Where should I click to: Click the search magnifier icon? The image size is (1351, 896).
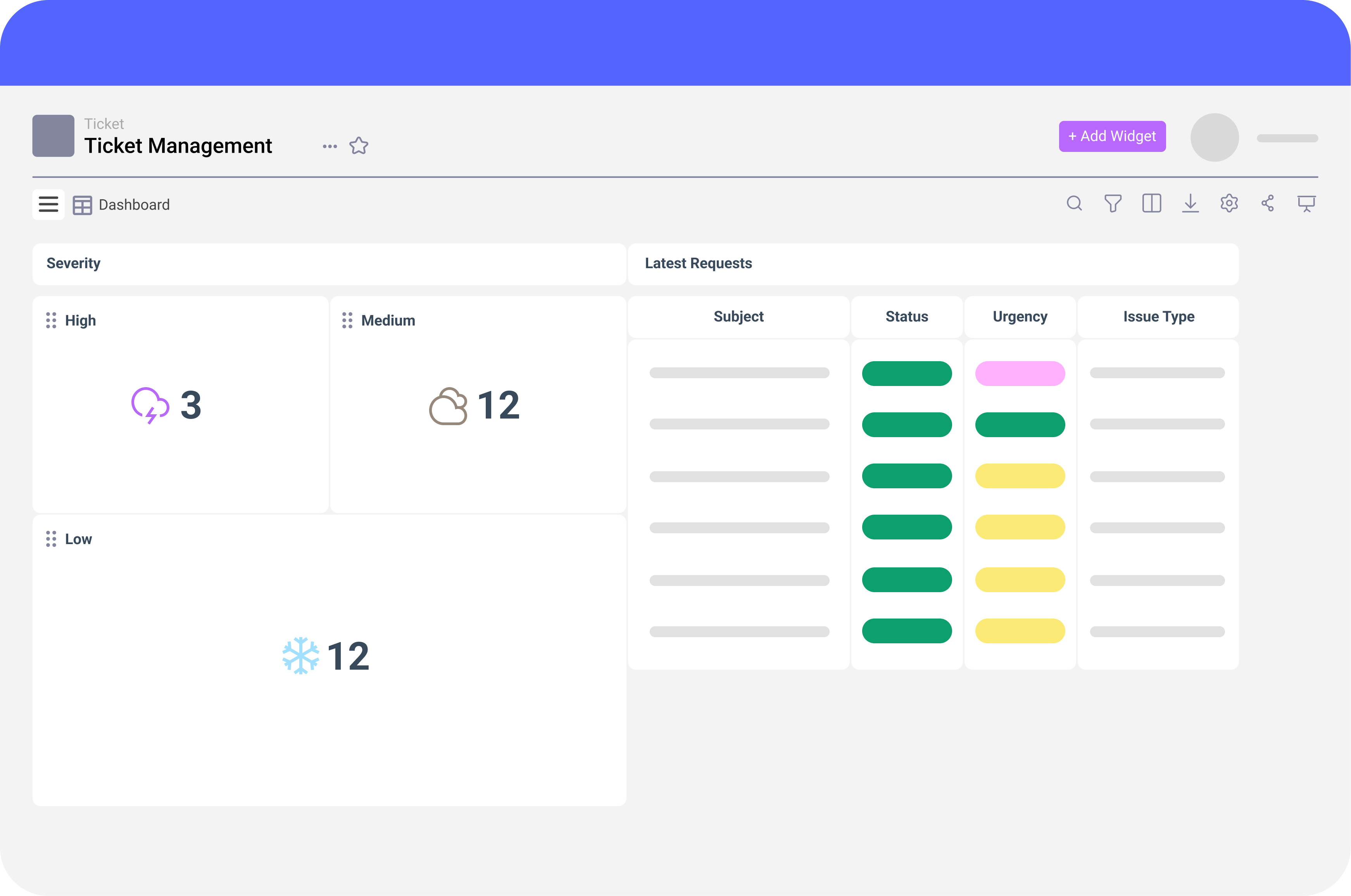coord(1074,203)
